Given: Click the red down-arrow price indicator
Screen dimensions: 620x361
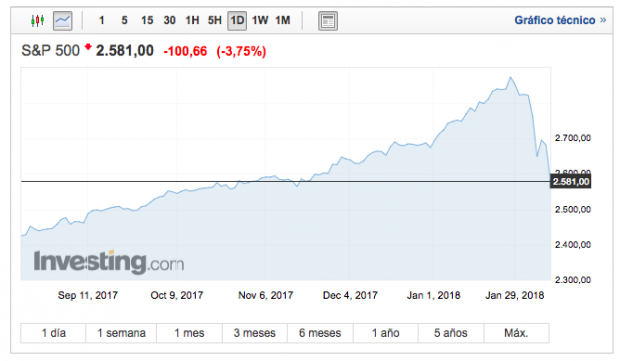Looking at the screenshot, I should [x=88, y=47].
